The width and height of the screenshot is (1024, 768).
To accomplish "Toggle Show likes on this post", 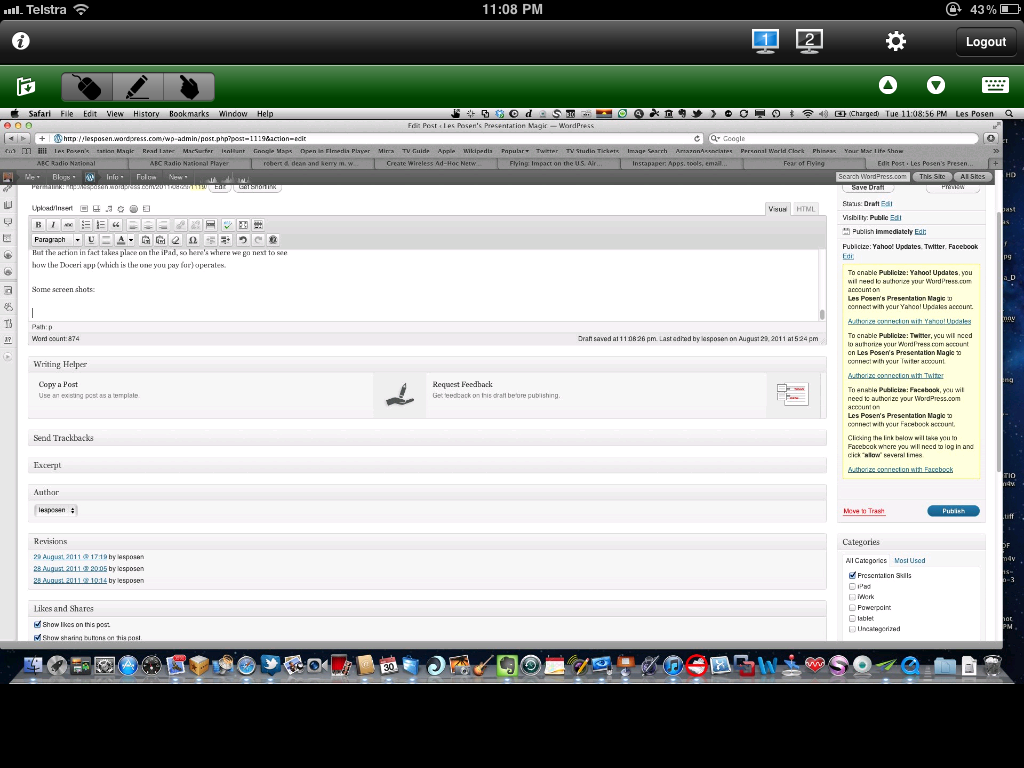I will pos(38,624).
